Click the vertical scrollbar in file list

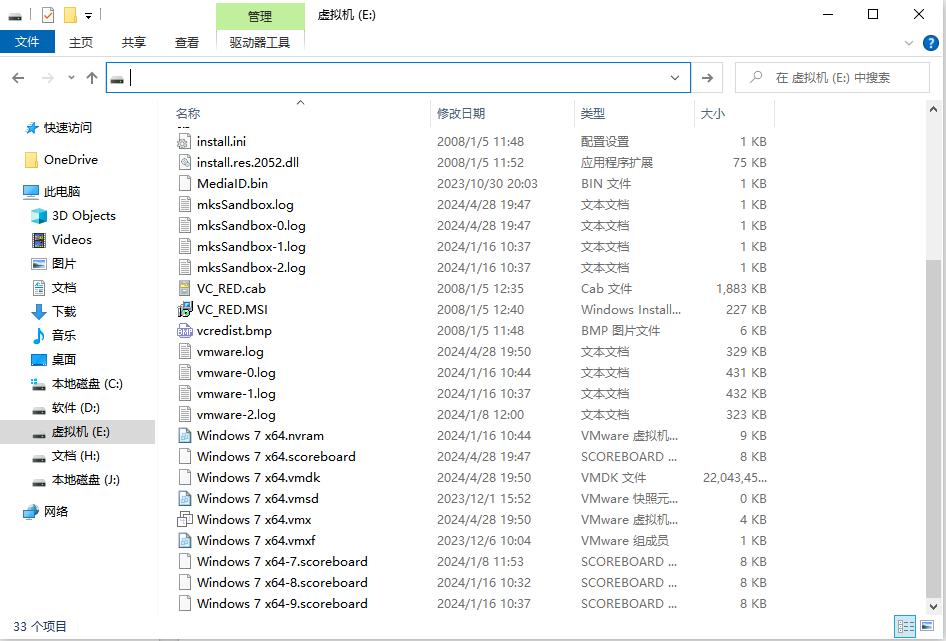pos(935,350)
